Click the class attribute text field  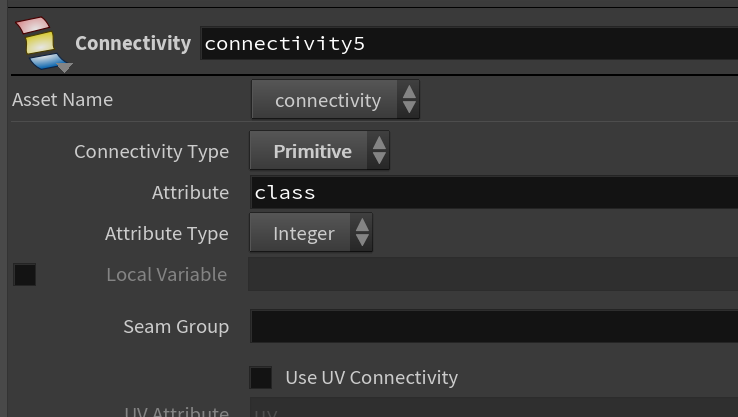coord(494,192)
